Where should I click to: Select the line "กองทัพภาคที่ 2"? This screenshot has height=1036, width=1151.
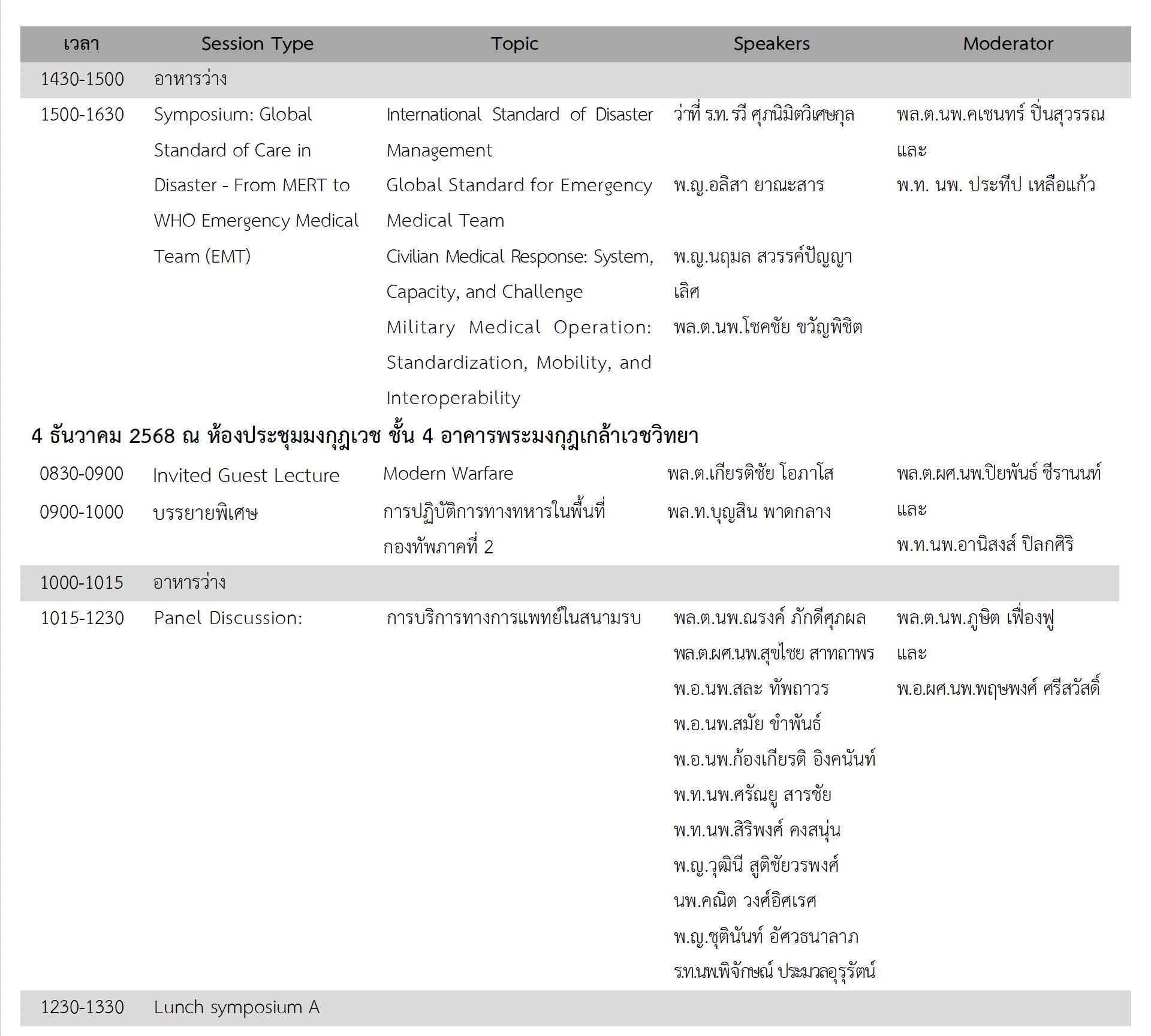438,547
